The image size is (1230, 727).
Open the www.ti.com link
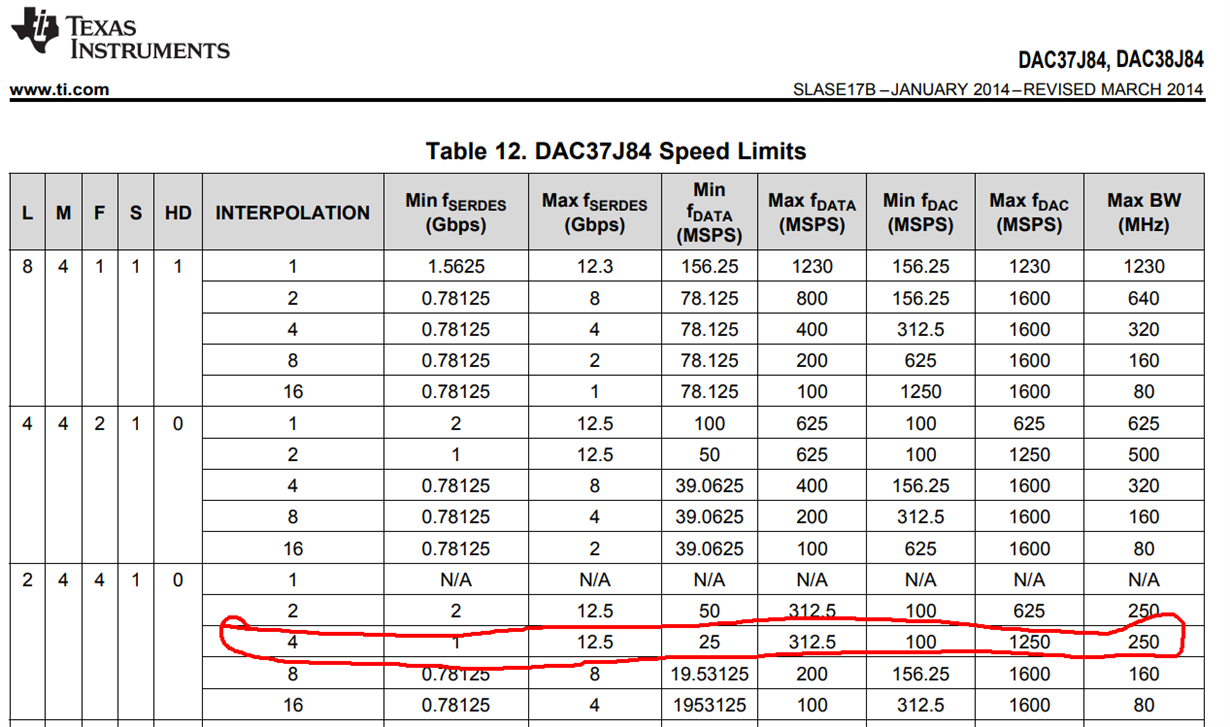click(x=59, y=90)
